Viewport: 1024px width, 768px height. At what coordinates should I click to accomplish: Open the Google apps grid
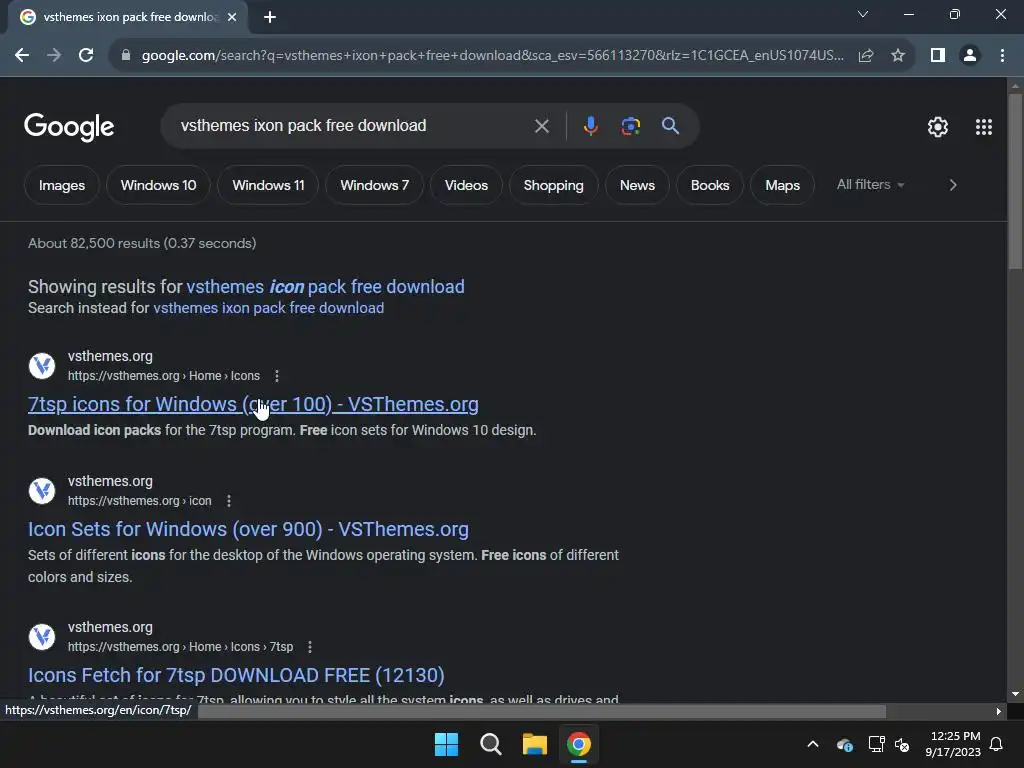pos(984,127)
